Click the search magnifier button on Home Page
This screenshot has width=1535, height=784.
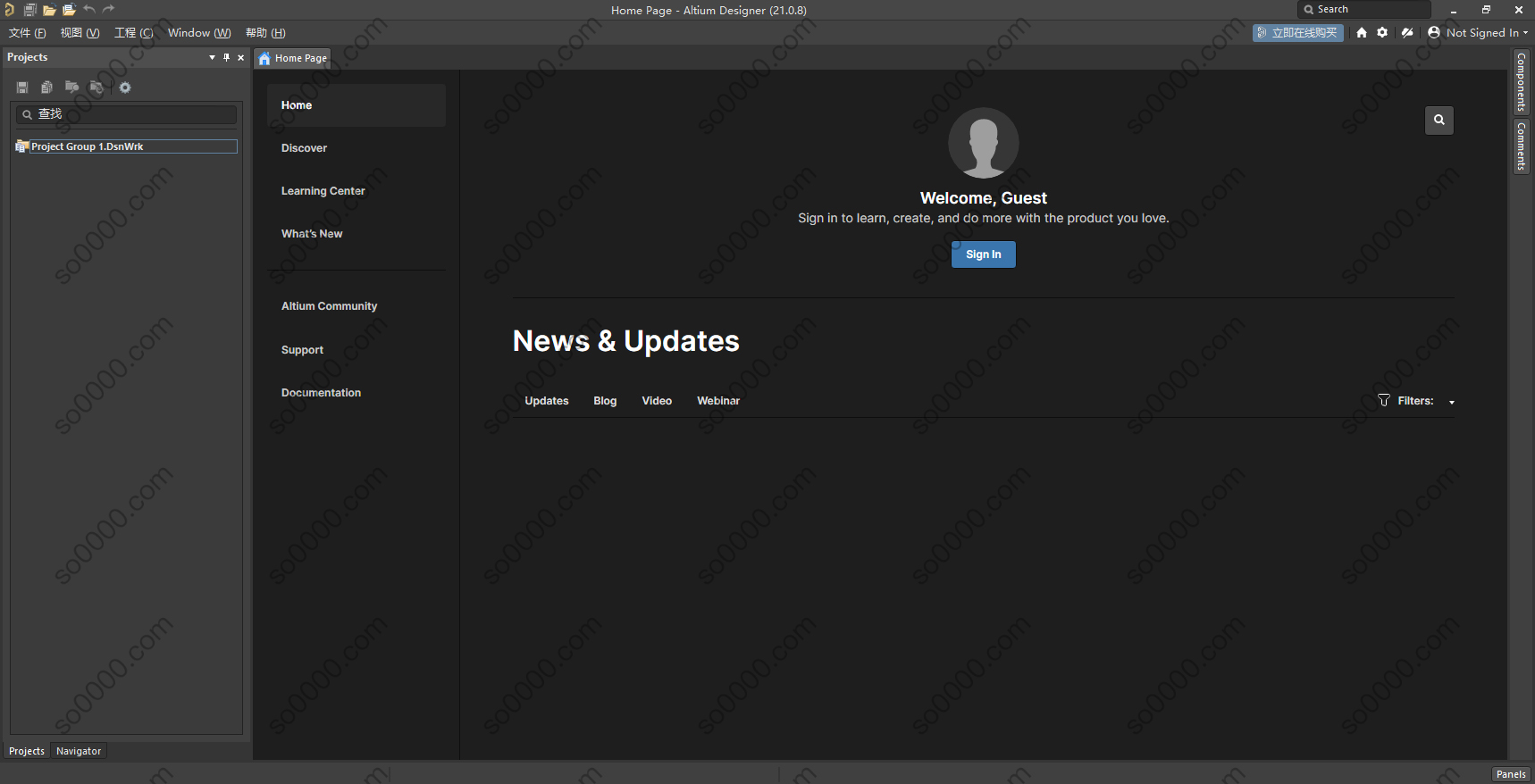pos(1439,120)
